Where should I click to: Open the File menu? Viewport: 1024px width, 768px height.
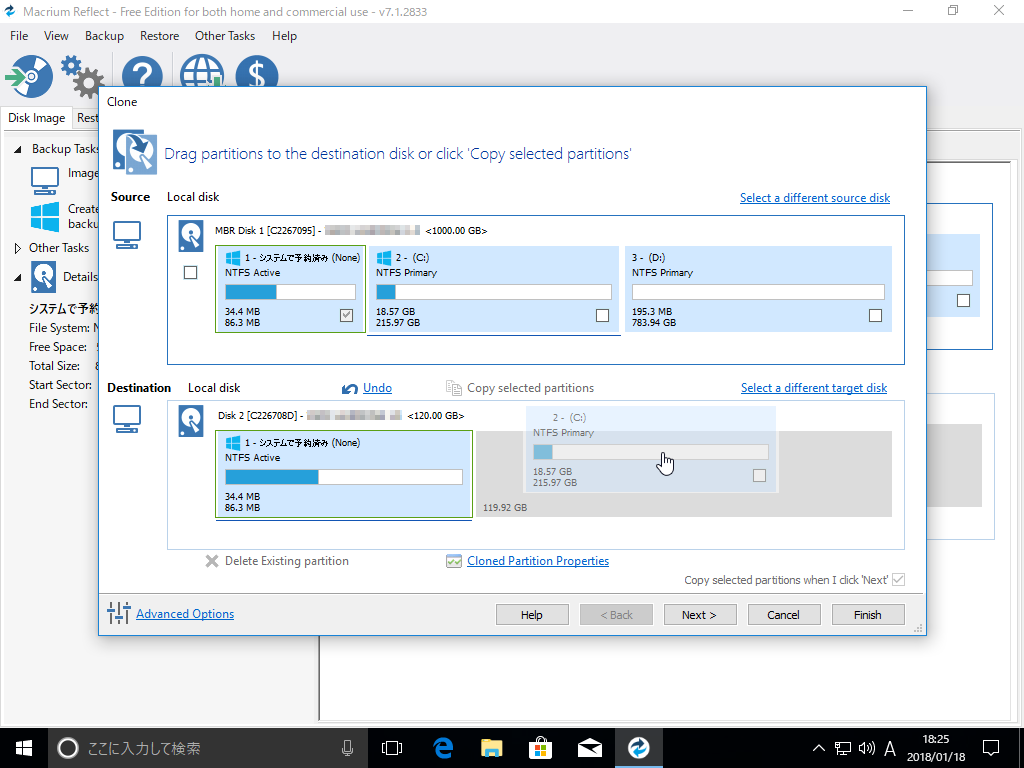pyautogui.click(x=19, y=36)
